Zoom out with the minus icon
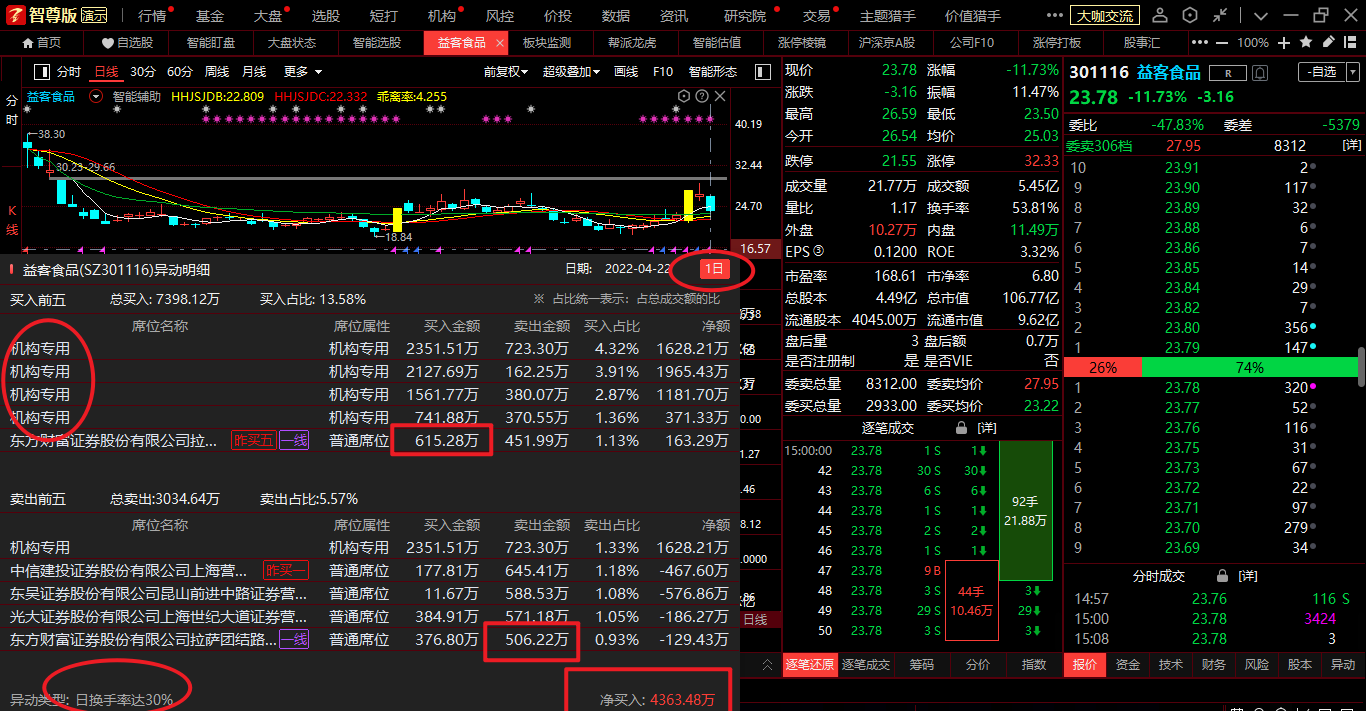 point(1223,43)
